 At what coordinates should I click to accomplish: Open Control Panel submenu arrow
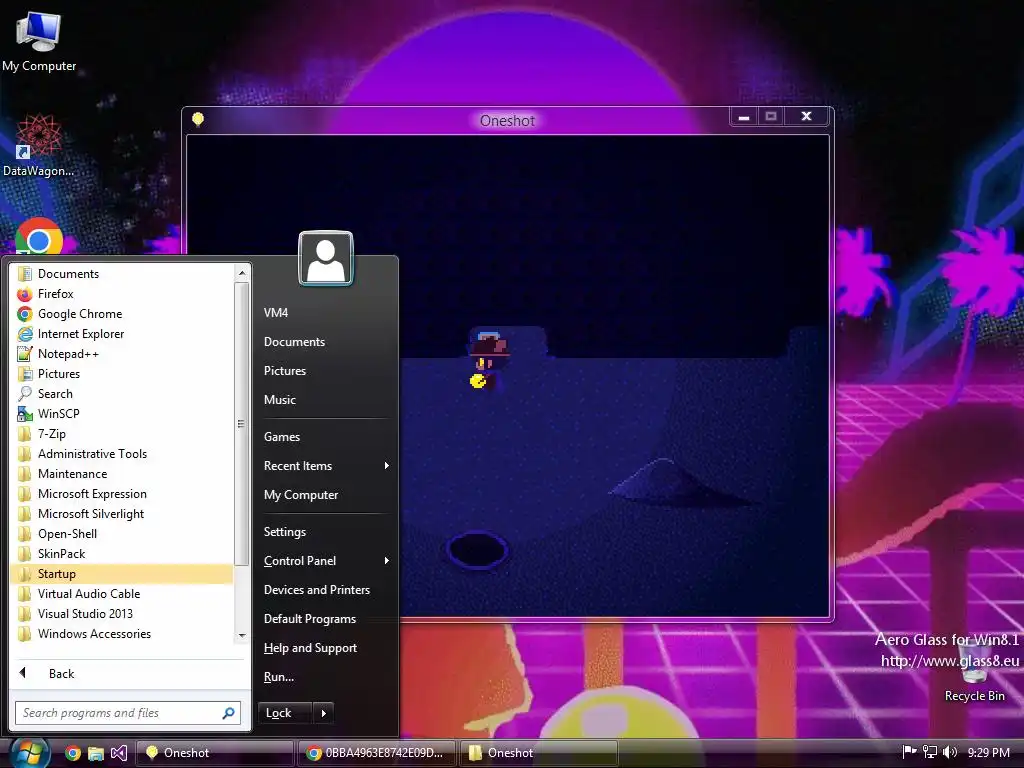[387, 560]
